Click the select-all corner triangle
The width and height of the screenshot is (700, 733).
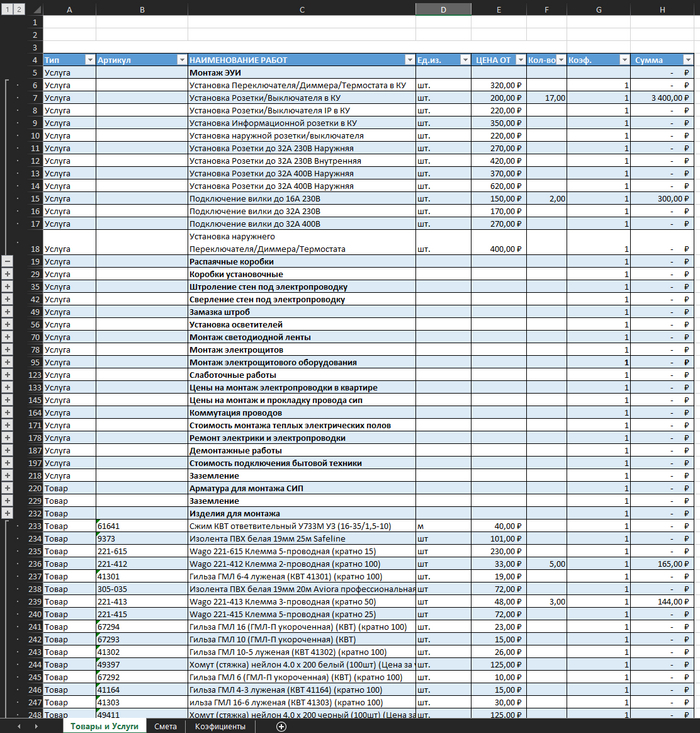point(37,10)
